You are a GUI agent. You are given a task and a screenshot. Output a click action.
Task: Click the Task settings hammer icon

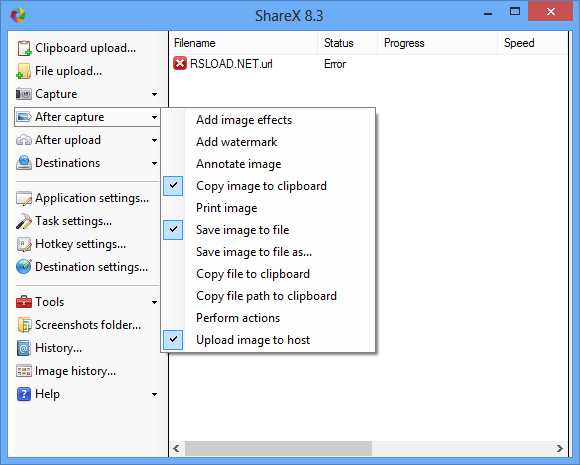[x=24, y=221]
